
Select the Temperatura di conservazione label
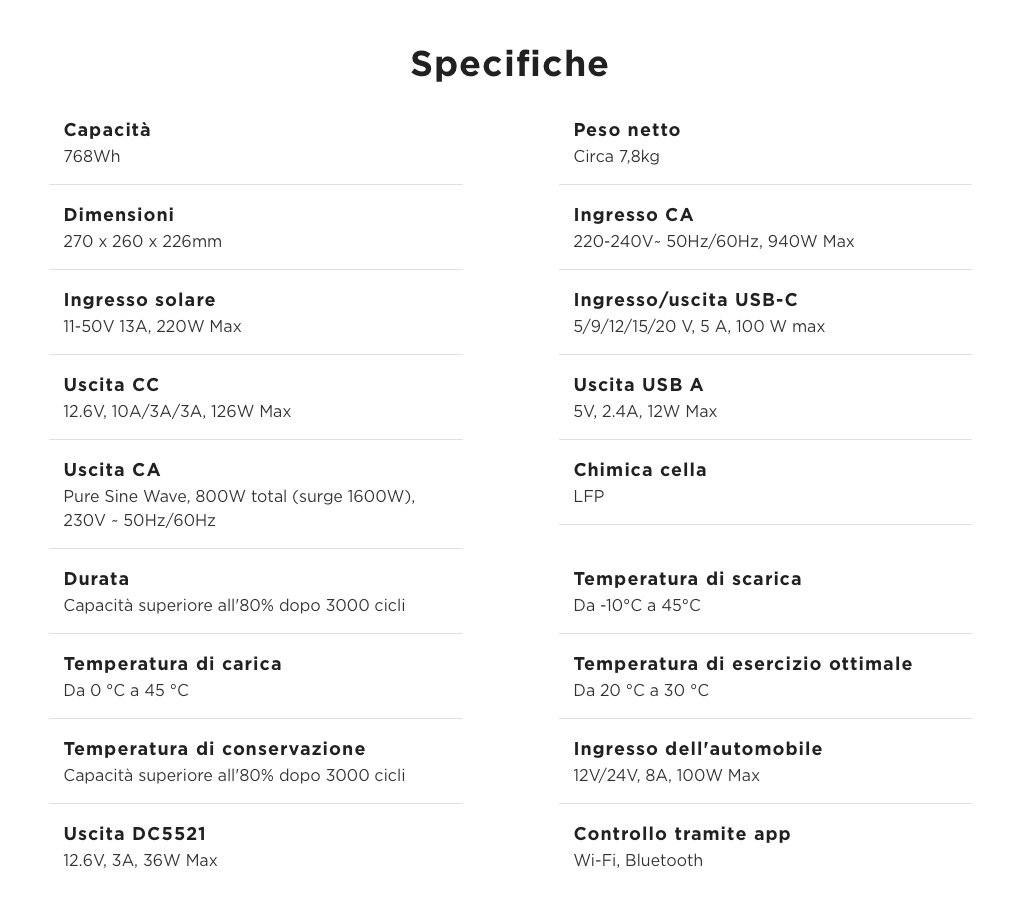click(214, 749)
